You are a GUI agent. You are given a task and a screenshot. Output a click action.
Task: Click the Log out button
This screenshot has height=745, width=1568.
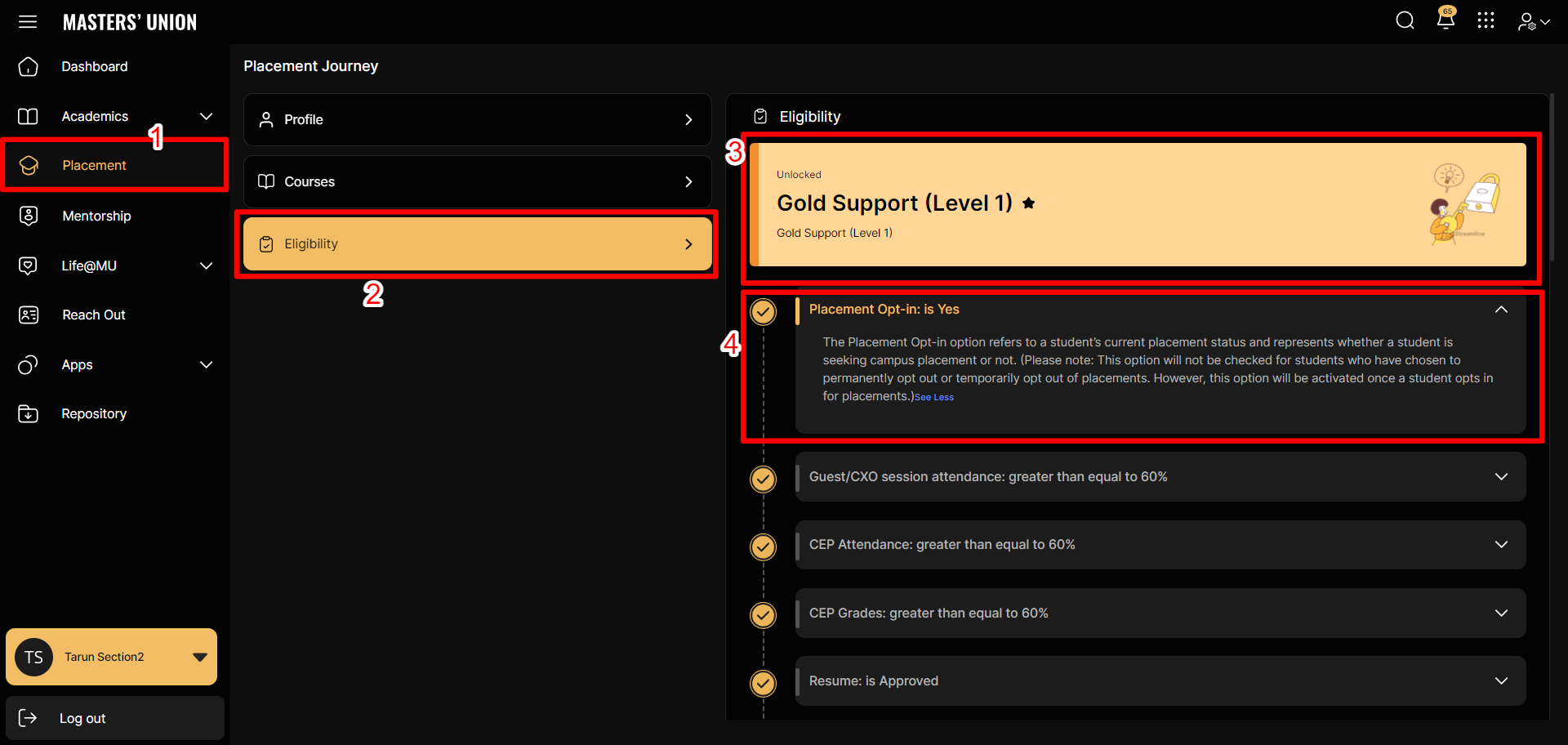click(x=114, y=718)
